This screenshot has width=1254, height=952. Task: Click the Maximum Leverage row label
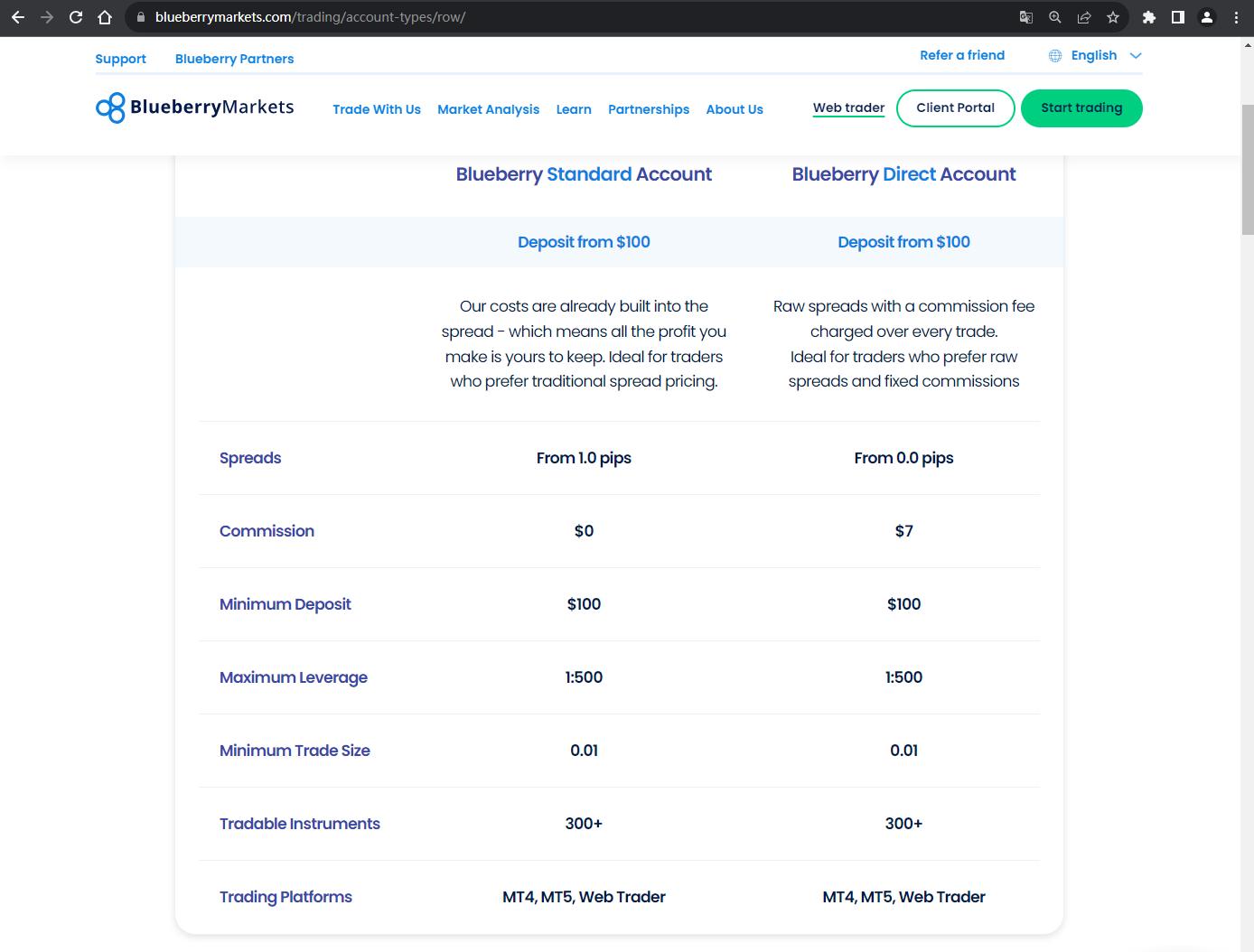pos(294,677)
